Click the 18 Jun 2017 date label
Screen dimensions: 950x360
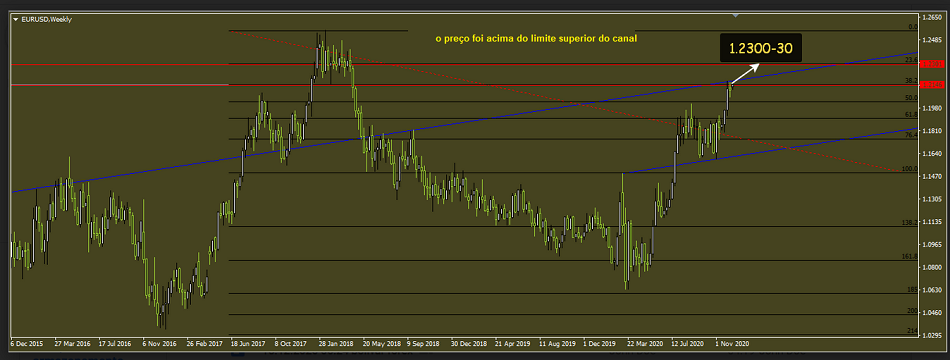click(x=248, y=343)
